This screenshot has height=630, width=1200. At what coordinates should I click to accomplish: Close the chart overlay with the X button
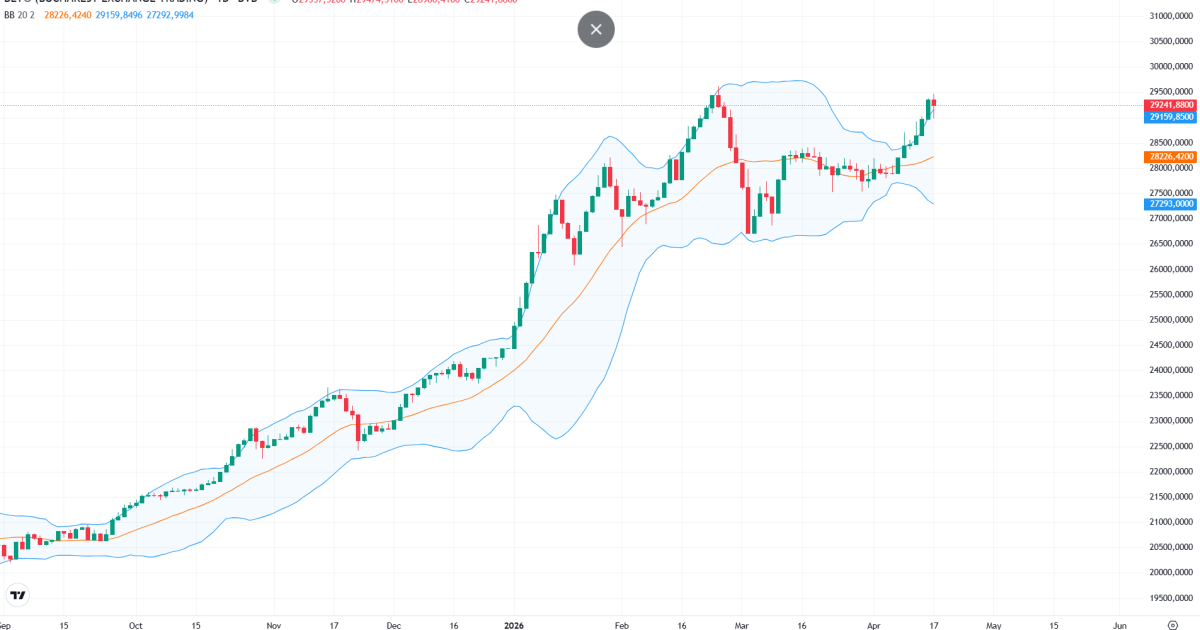click(x=596, y=29)
